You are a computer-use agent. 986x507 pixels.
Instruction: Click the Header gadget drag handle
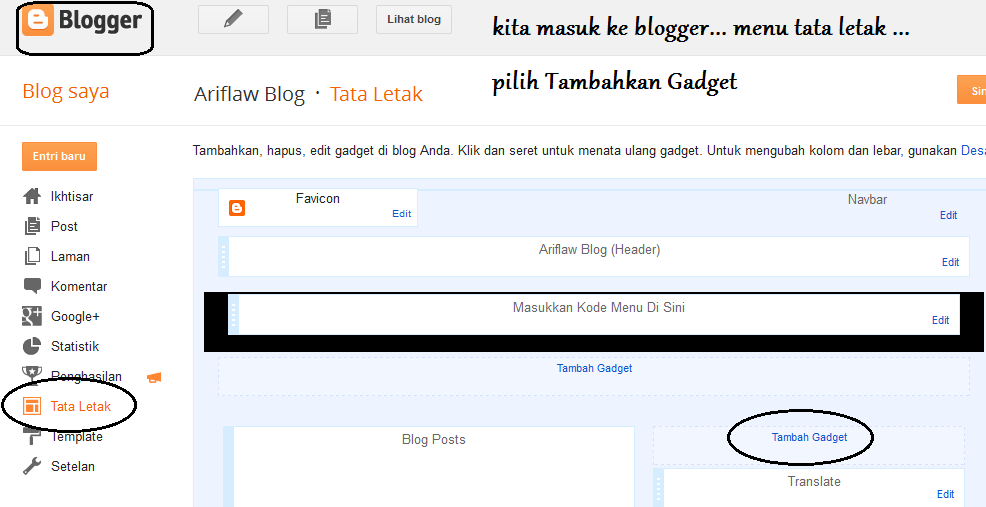[223, 257]
